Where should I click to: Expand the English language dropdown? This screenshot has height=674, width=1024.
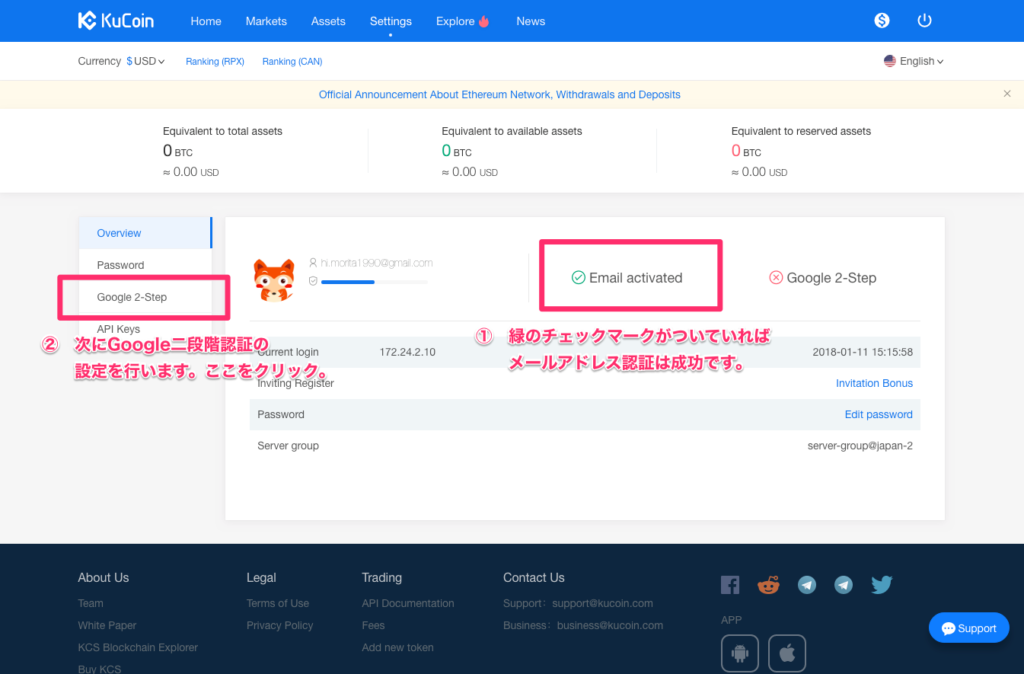[921, 61]
